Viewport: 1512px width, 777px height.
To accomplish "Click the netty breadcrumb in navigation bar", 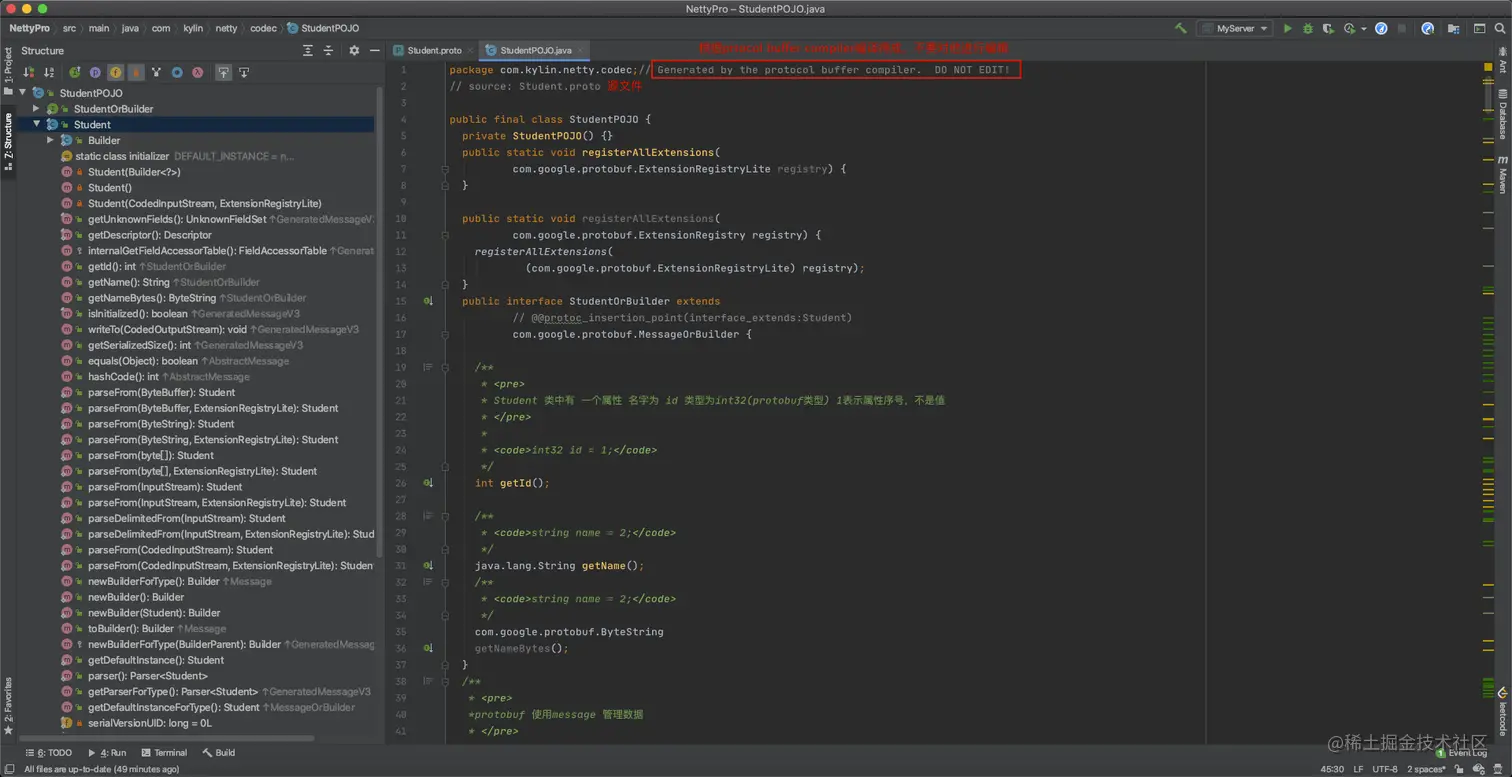I will pos(225,28).
